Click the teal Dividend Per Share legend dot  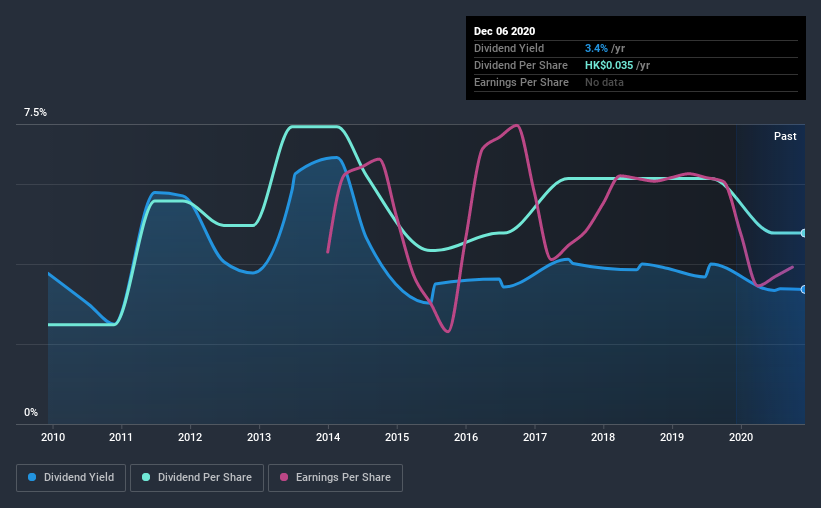[x=146, y=477]
